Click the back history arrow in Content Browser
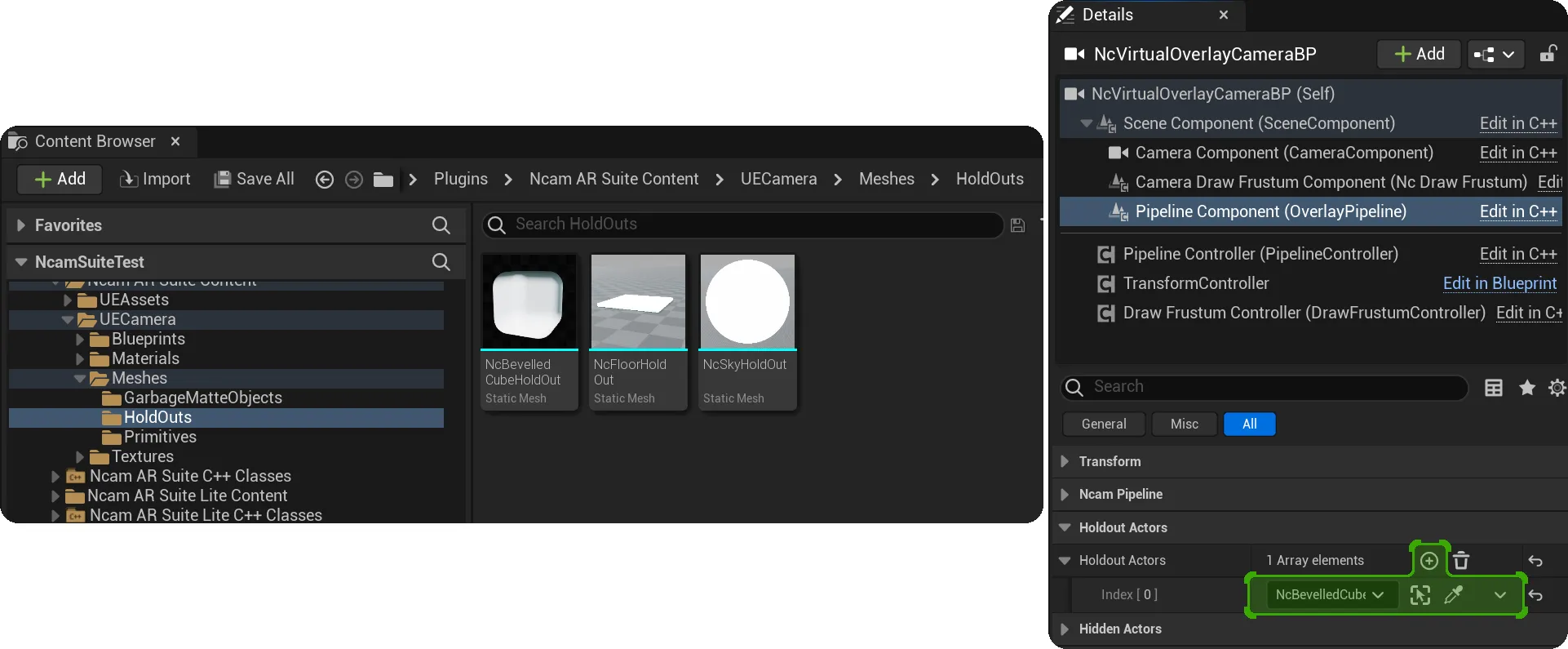This screenshot has width=1568, height=649. tap(325, 180)
